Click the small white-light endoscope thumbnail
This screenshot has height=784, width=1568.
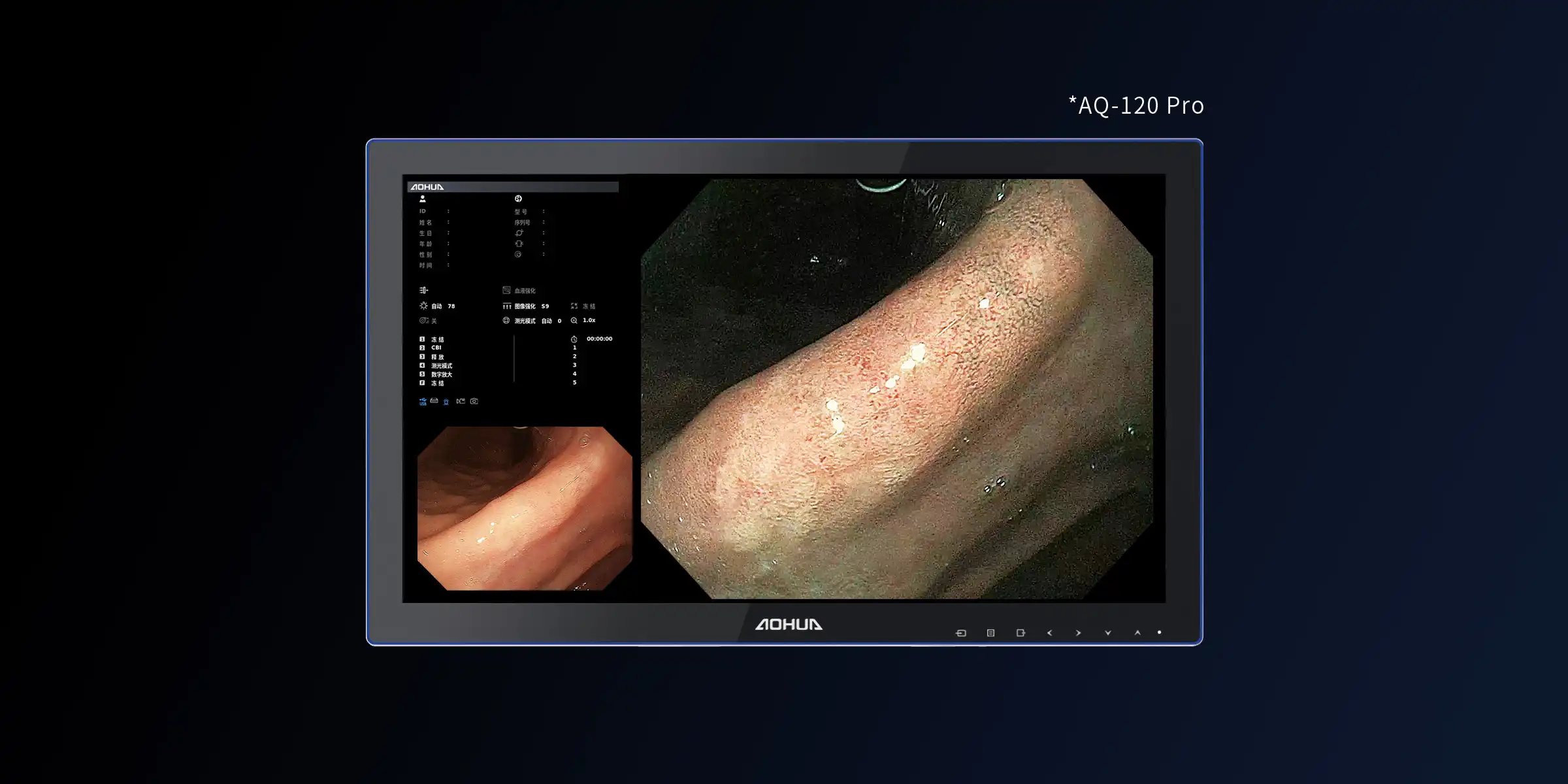(x=525, y=508)
